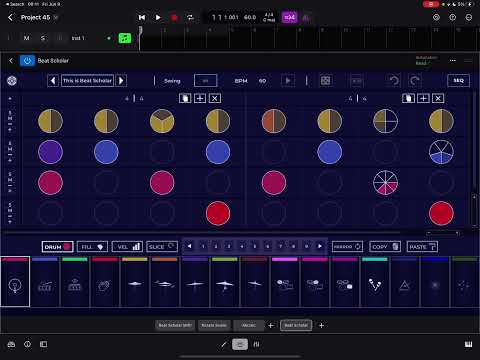The image size is (480, 360).
Task: Select the highlighted Beat Scholar plug-in tab
Action: pos(296,325)
